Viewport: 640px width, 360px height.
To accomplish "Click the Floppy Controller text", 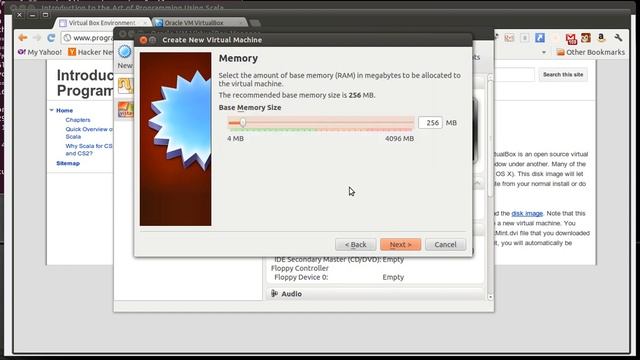I will 300,268.
